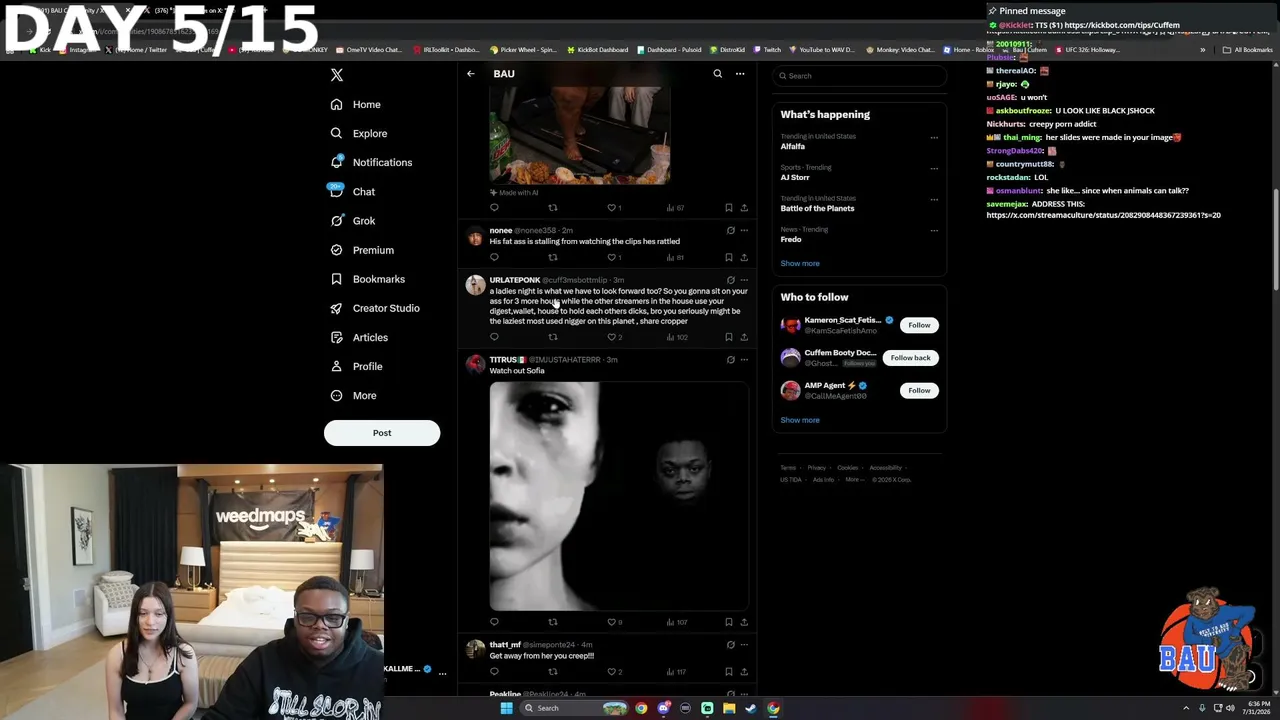Open more options for AJ Storr trend
The width and height of the screenshot is (1280, 720).
tap(934, 169)
